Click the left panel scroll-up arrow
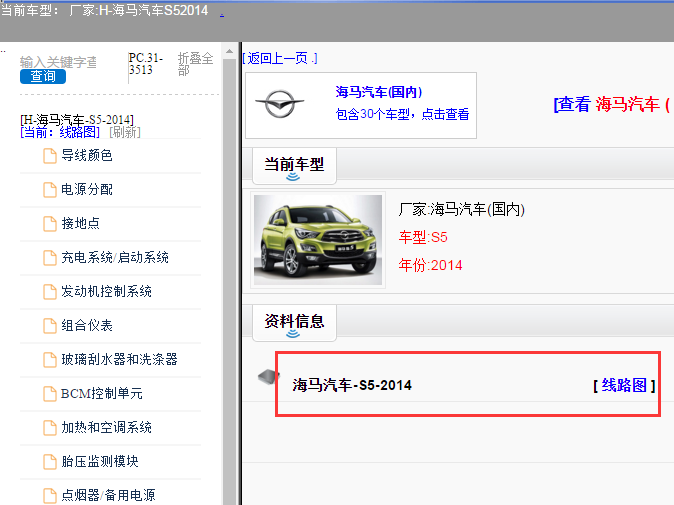The image size is (674, 505). coord(230,51)
